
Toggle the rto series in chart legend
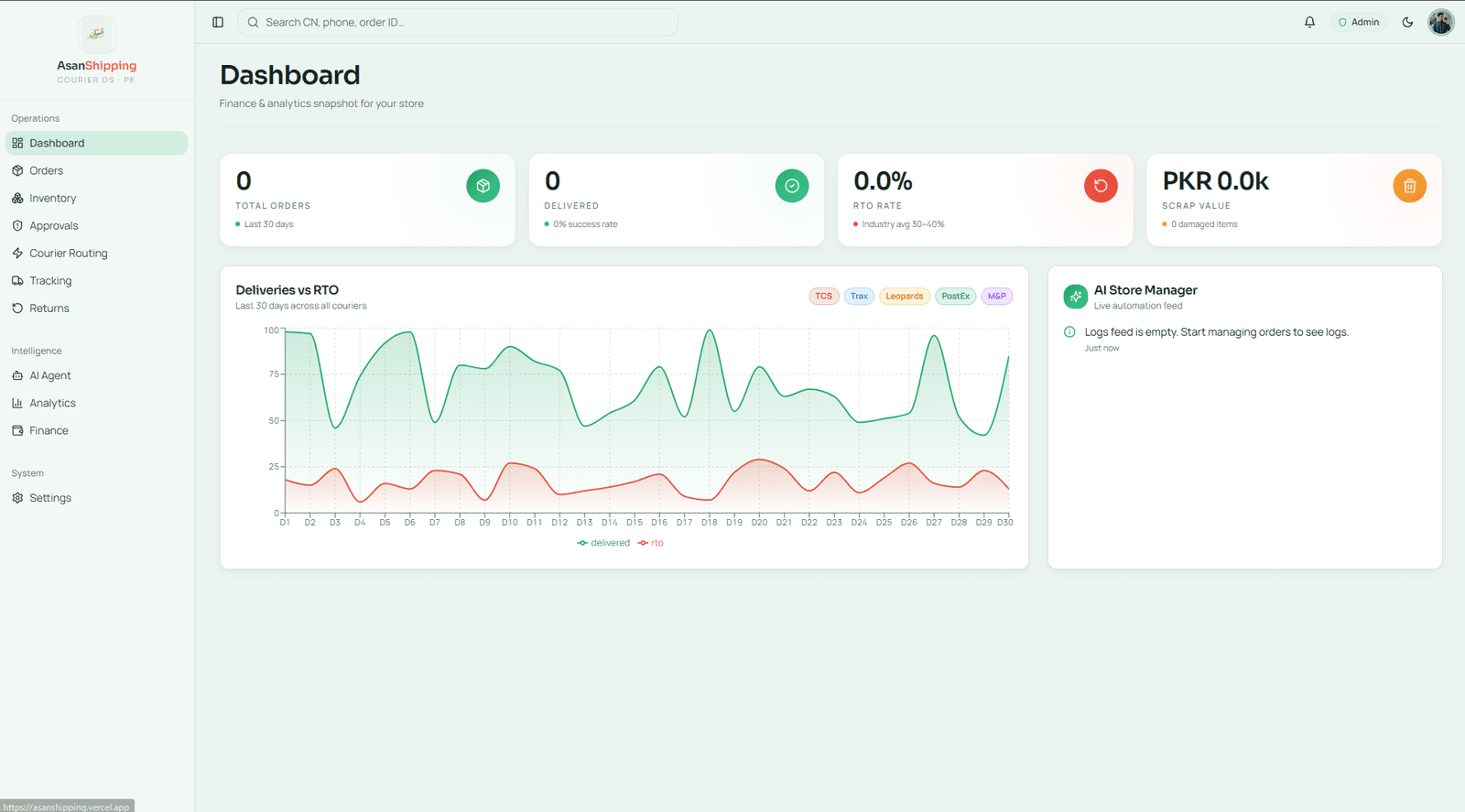click(651, 543)
